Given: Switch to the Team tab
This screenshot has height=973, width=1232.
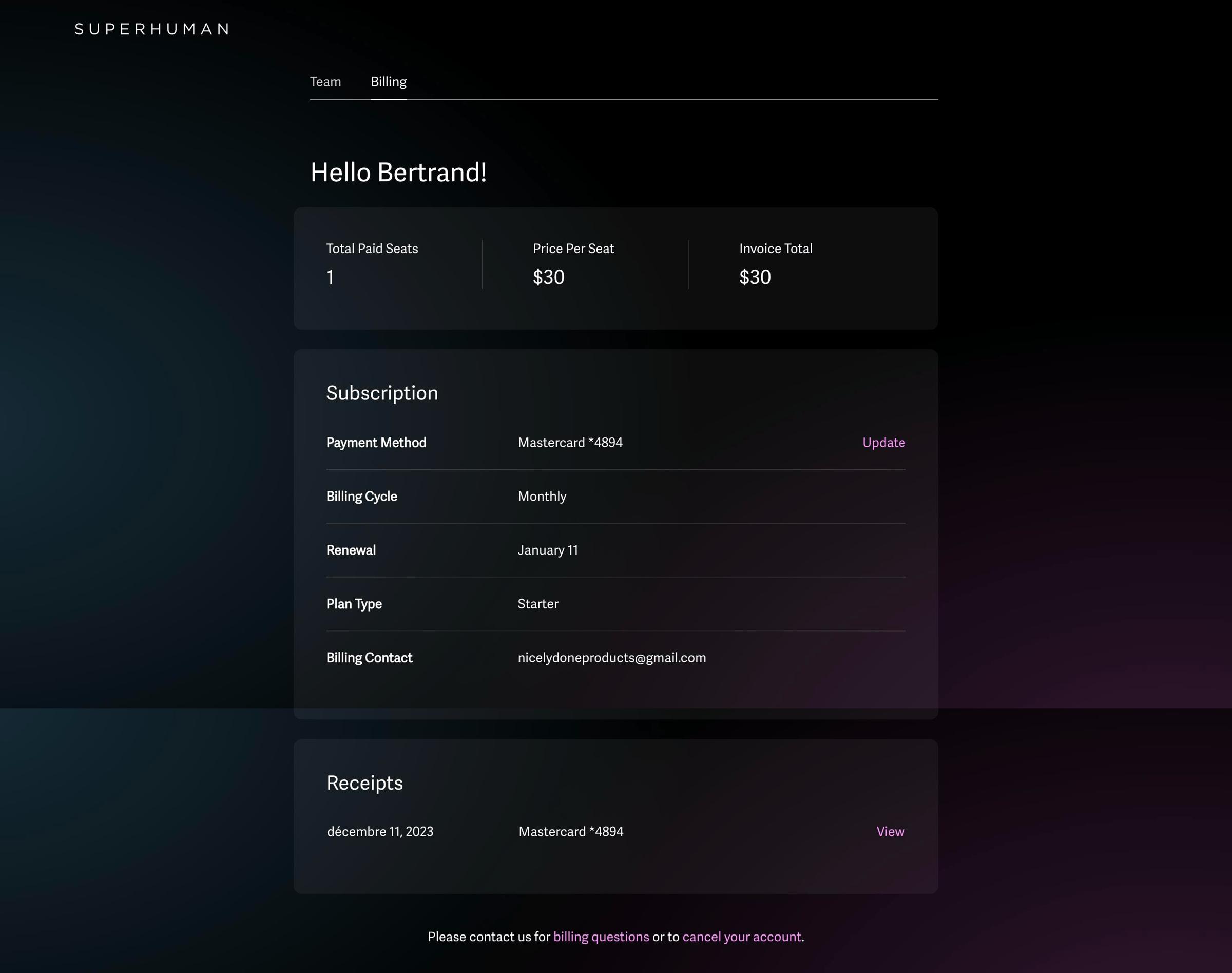Looking at the screenshot, I should click(x=325, y=82).
